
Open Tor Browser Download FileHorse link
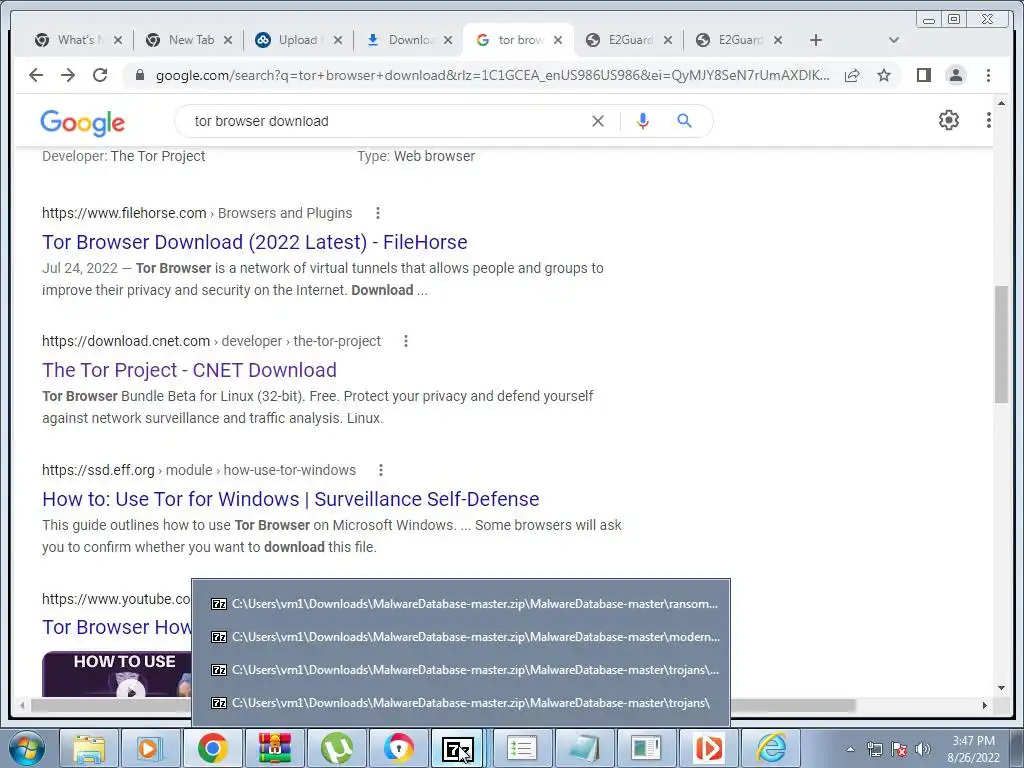[x=255, y=242]
